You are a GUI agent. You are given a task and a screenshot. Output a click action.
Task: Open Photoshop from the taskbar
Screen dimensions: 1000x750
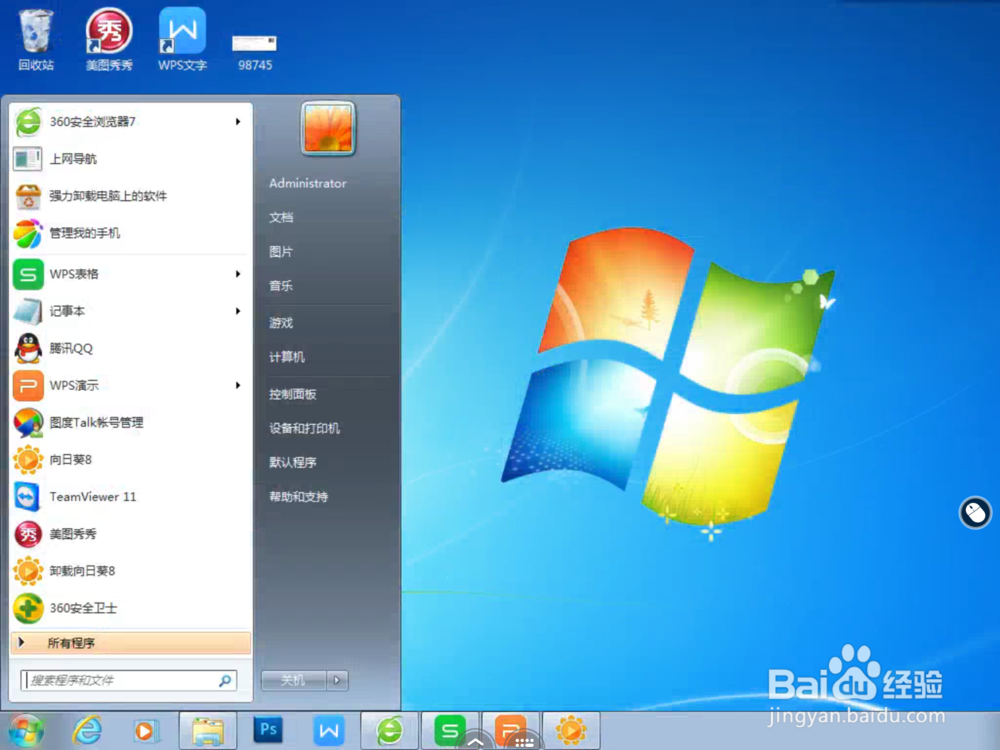pos(267,730)
